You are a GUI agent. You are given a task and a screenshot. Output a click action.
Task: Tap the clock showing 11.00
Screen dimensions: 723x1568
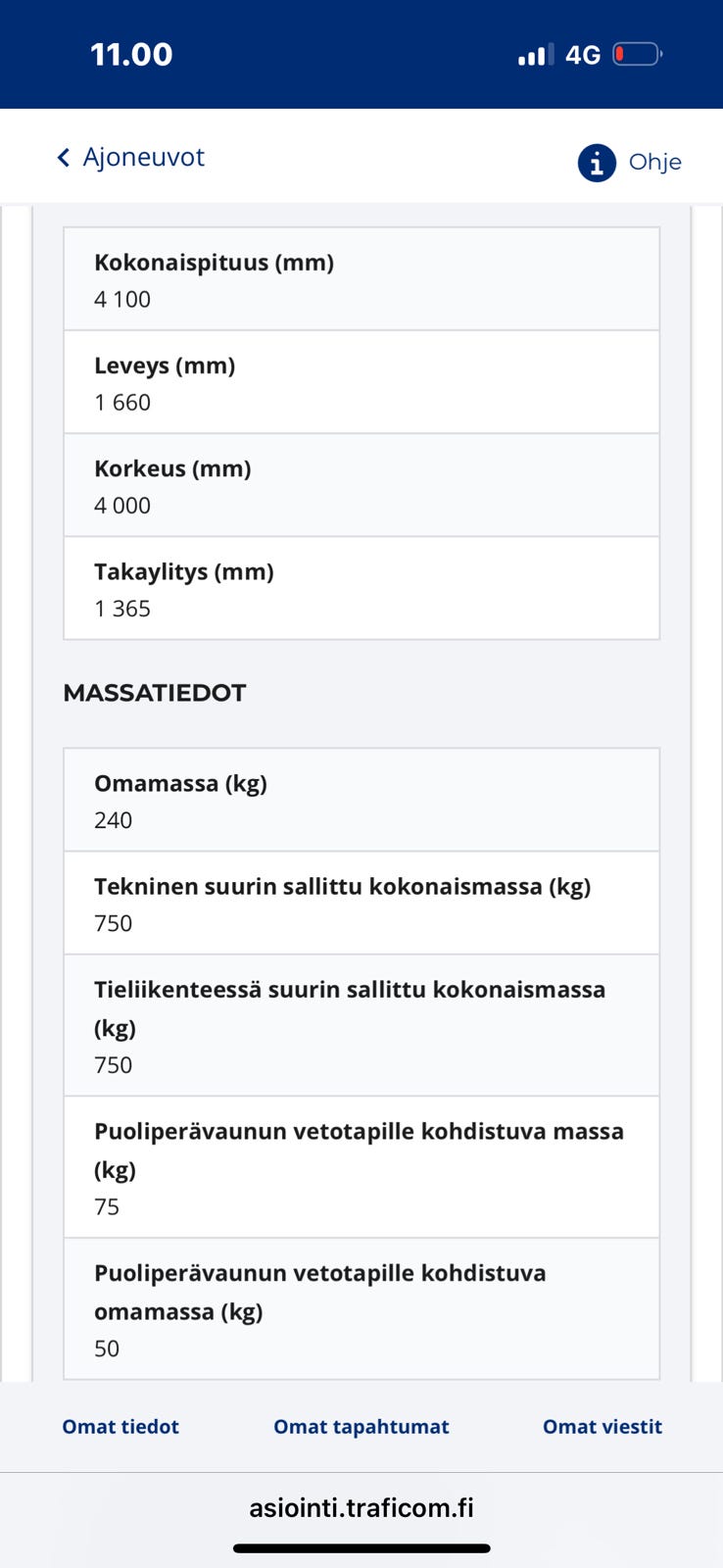point(130,54)
